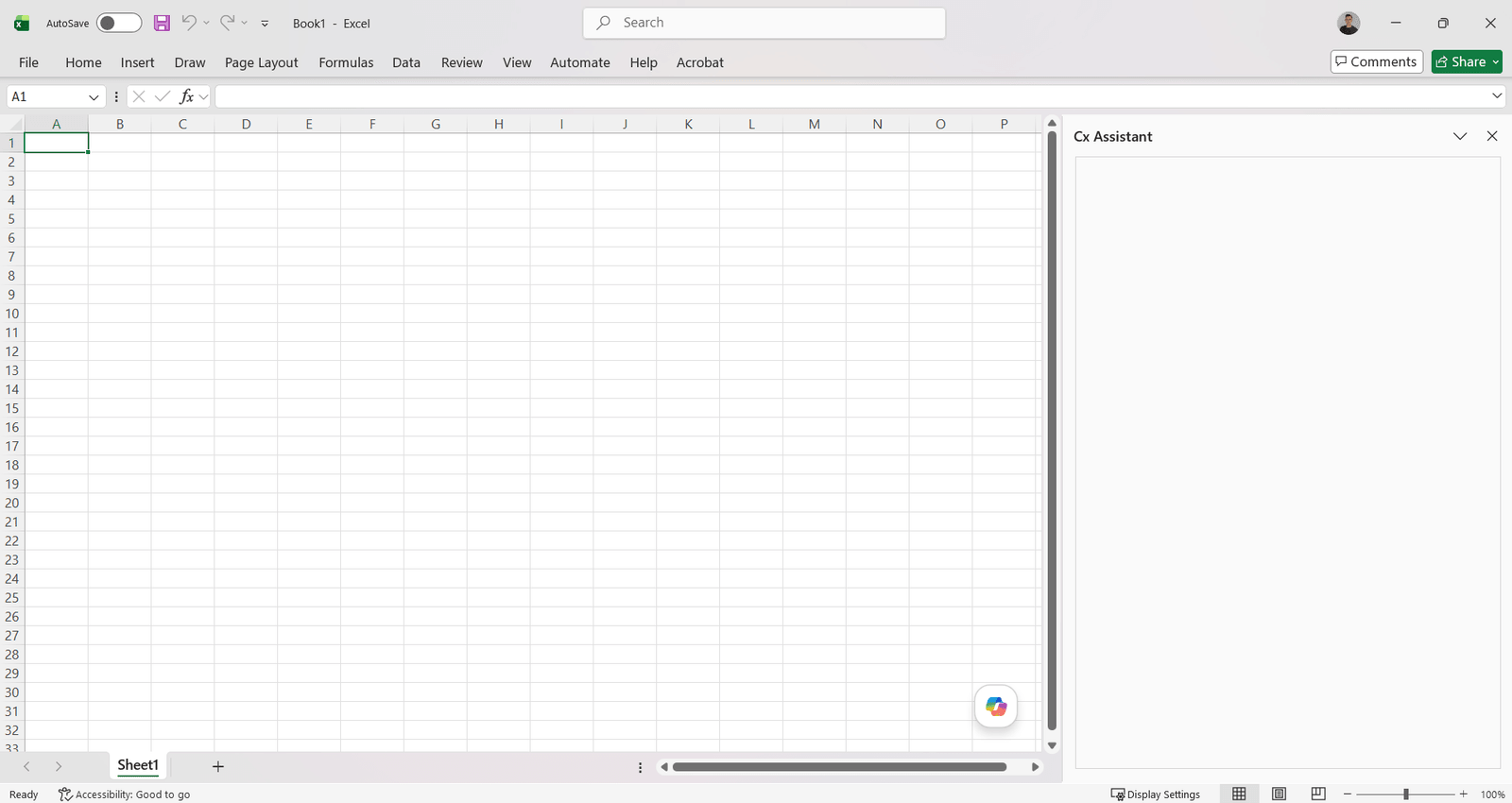Open Display Settings in status bar
The image size is (1512, 803).
[x=1155, y=794]
